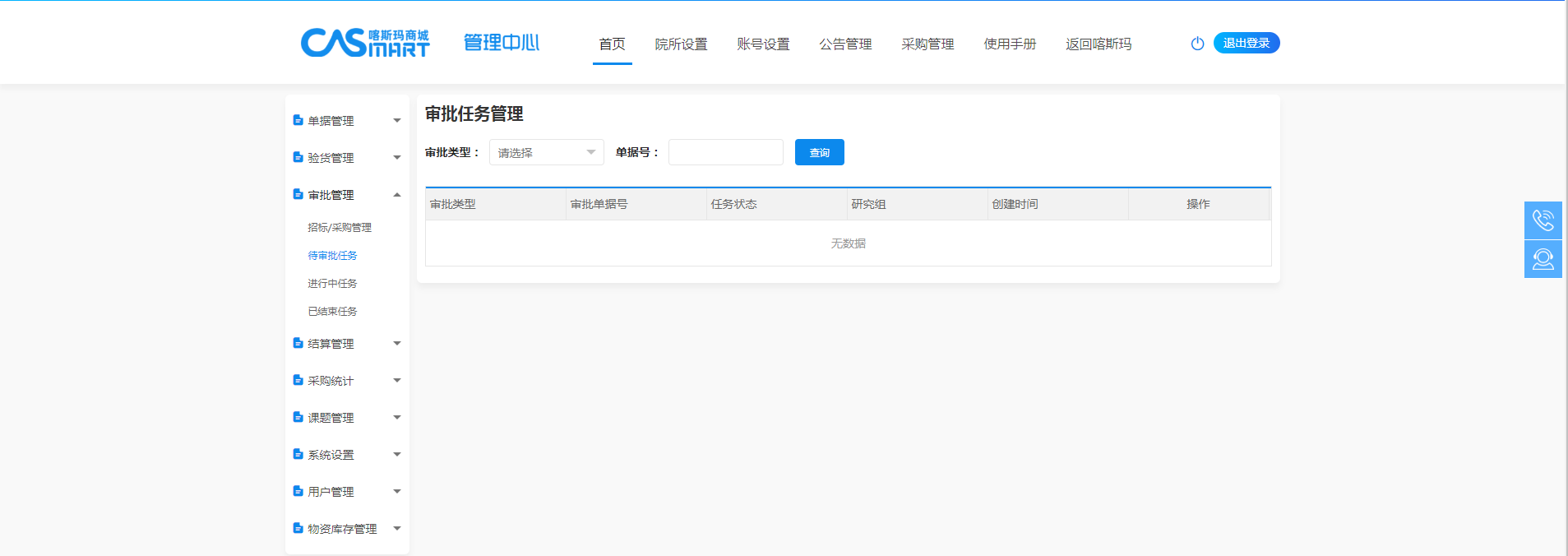This screenshot has width=1568, height=556.
Task: Expand the 课题管理 sidebar section arrow
Action: point(397,417)
